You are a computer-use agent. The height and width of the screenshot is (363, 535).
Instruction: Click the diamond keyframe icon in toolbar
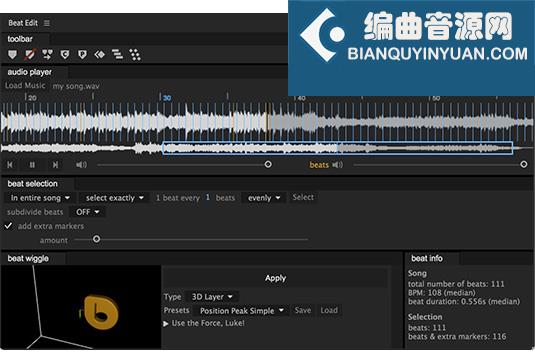point(100,55)
